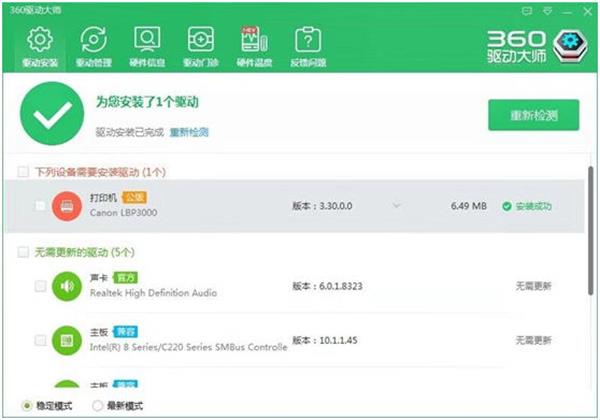
Task: Expand version dropdown for printer driver 3.30.0.0
Action: pyautogui.click(x=396, y=206)
